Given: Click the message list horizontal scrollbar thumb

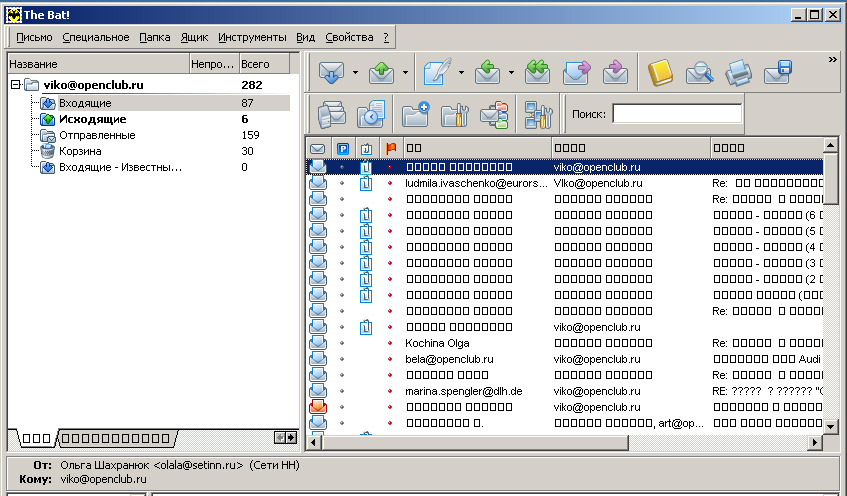Looking at the screenshot, I should click(x=475, y=443).
